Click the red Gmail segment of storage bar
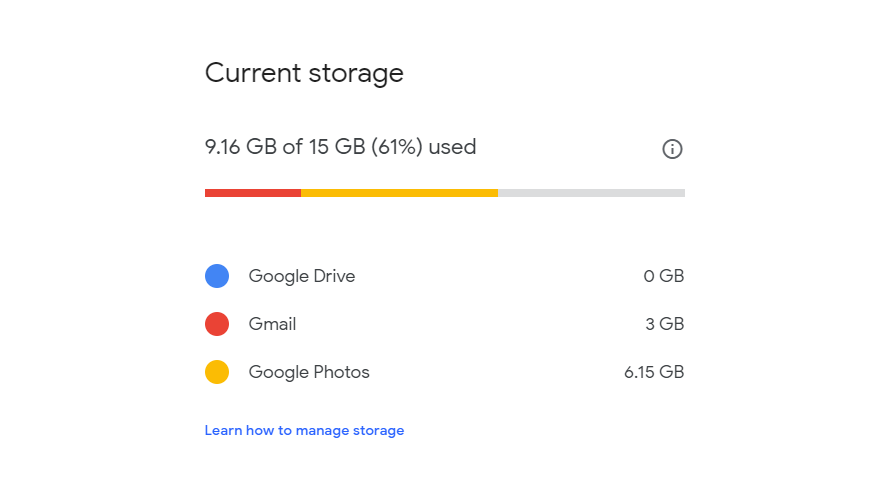The width and height of the screenshot is (873, 494). [253, 193]
